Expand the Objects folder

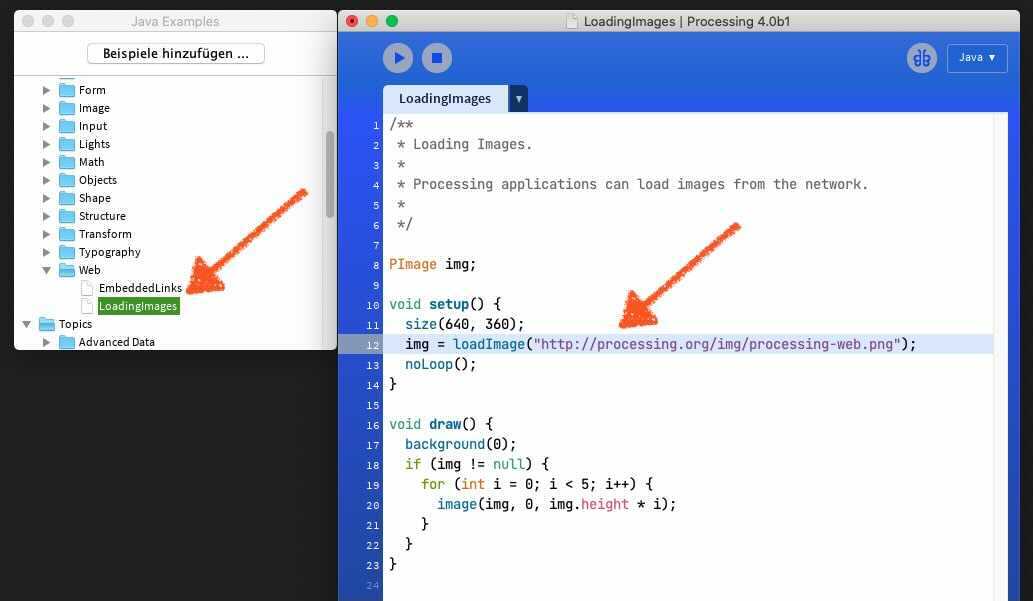46,180
